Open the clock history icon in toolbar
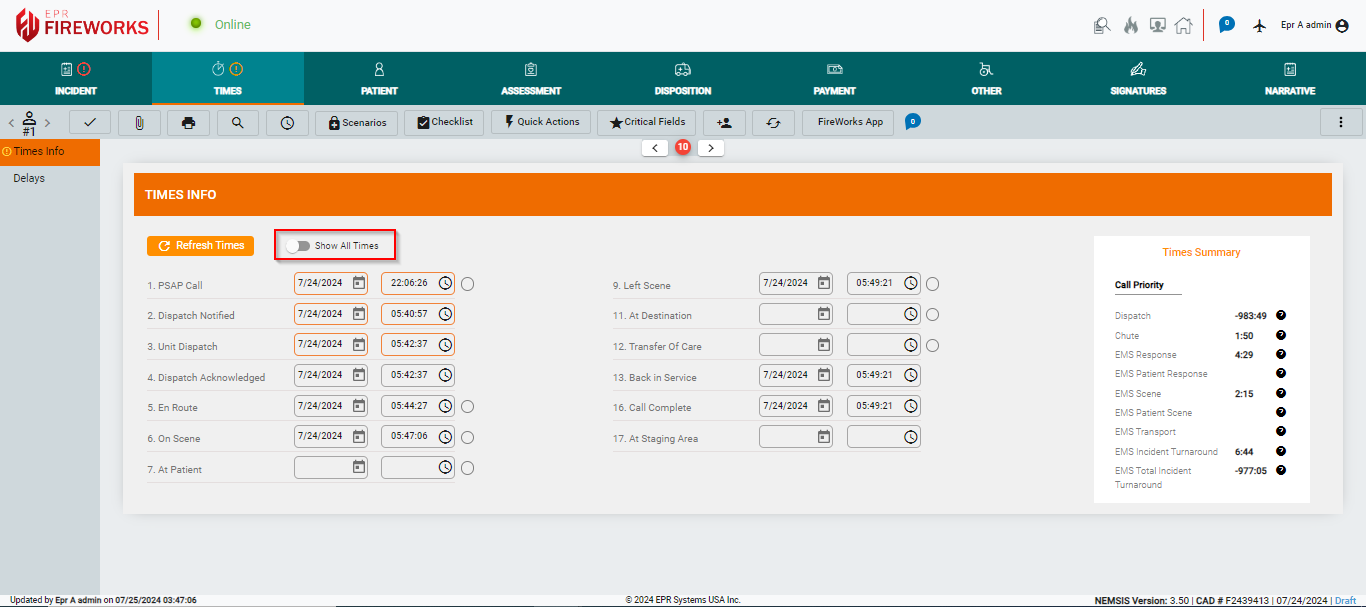 pos(287,122)
